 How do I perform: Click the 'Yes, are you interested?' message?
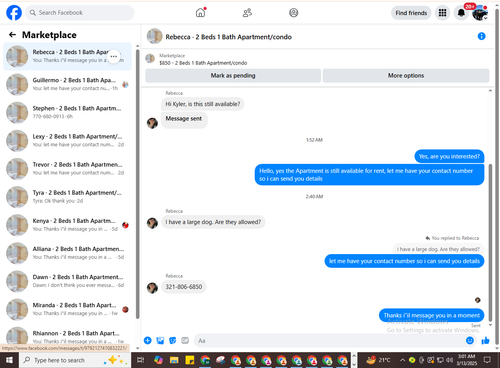pos(449,156)
